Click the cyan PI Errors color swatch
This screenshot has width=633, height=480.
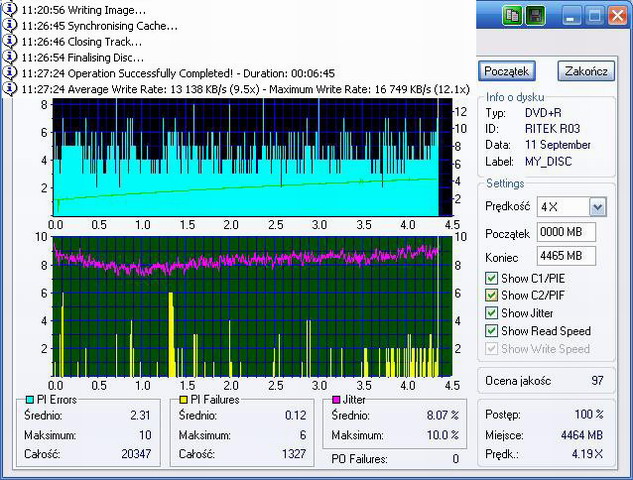[x=29, y=400]
